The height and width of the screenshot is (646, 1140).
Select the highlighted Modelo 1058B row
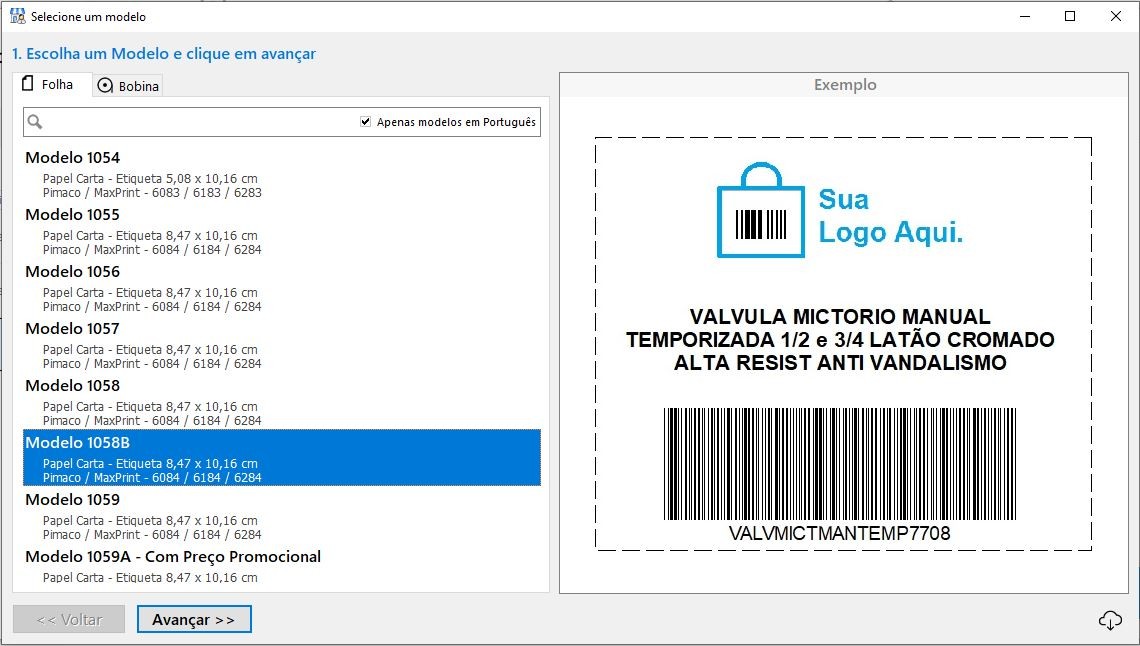pos(282,458)
